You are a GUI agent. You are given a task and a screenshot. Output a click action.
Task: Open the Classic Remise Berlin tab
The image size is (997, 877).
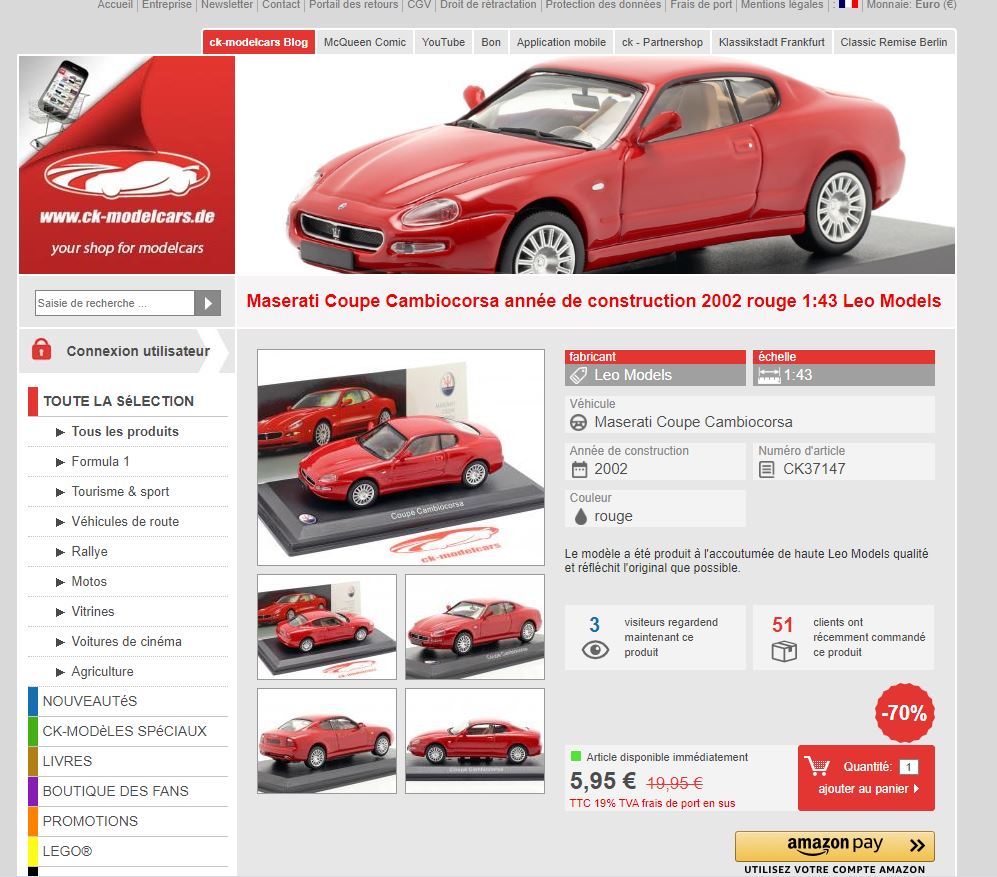893,42
